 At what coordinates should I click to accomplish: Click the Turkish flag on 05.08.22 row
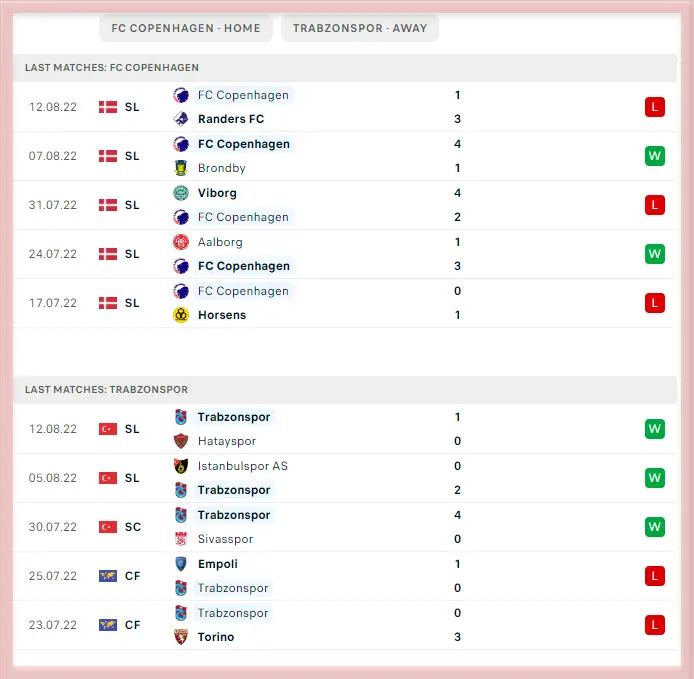tap(108, 478)
